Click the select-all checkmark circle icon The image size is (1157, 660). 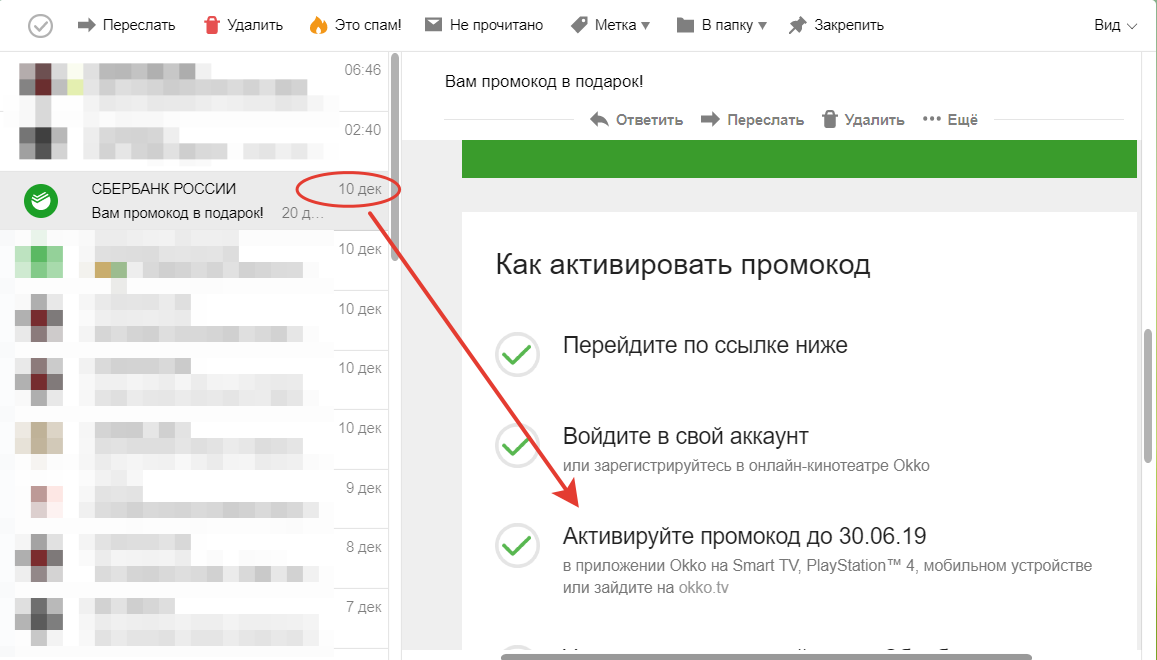click(40, 25)
